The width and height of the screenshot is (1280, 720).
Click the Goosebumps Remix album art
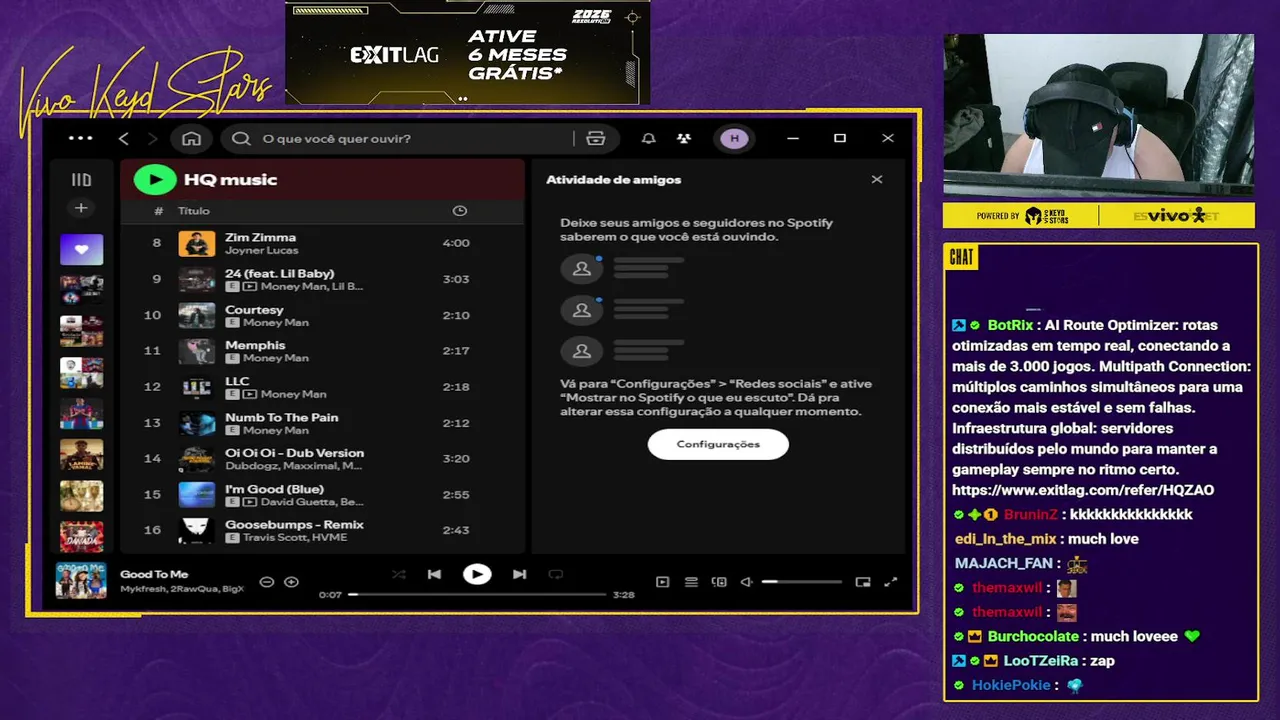click(197, 531)
